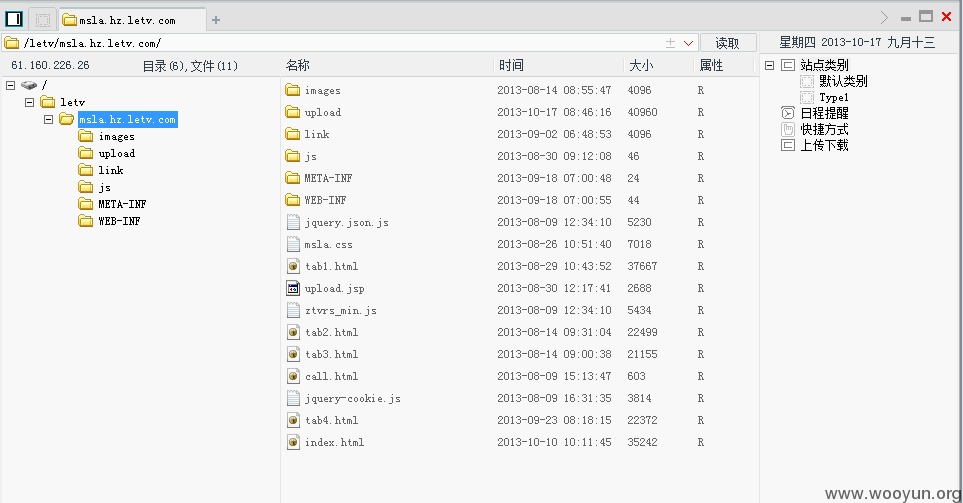Select the upload folder in left tree
The image size is (963, 503).
[x=117, y=154]
